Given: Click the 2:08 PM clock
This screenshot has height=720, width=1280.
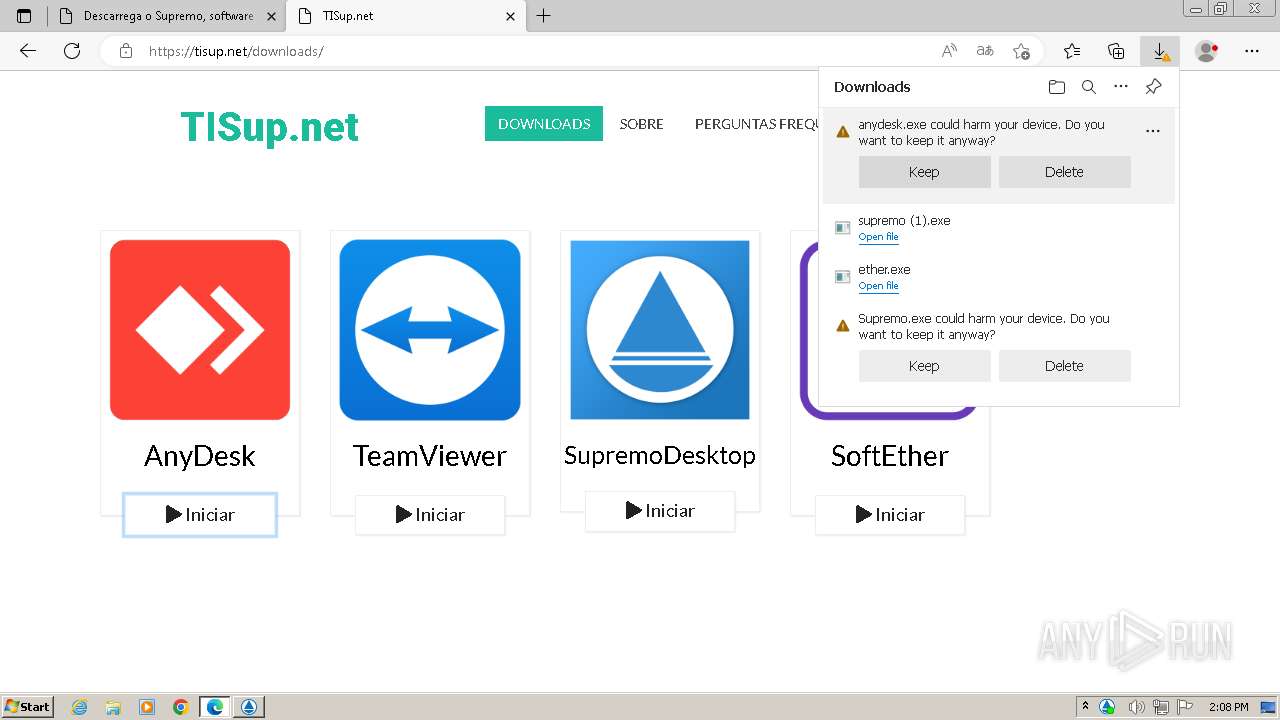Looking at the screenshot, I should pos(1229,707).
